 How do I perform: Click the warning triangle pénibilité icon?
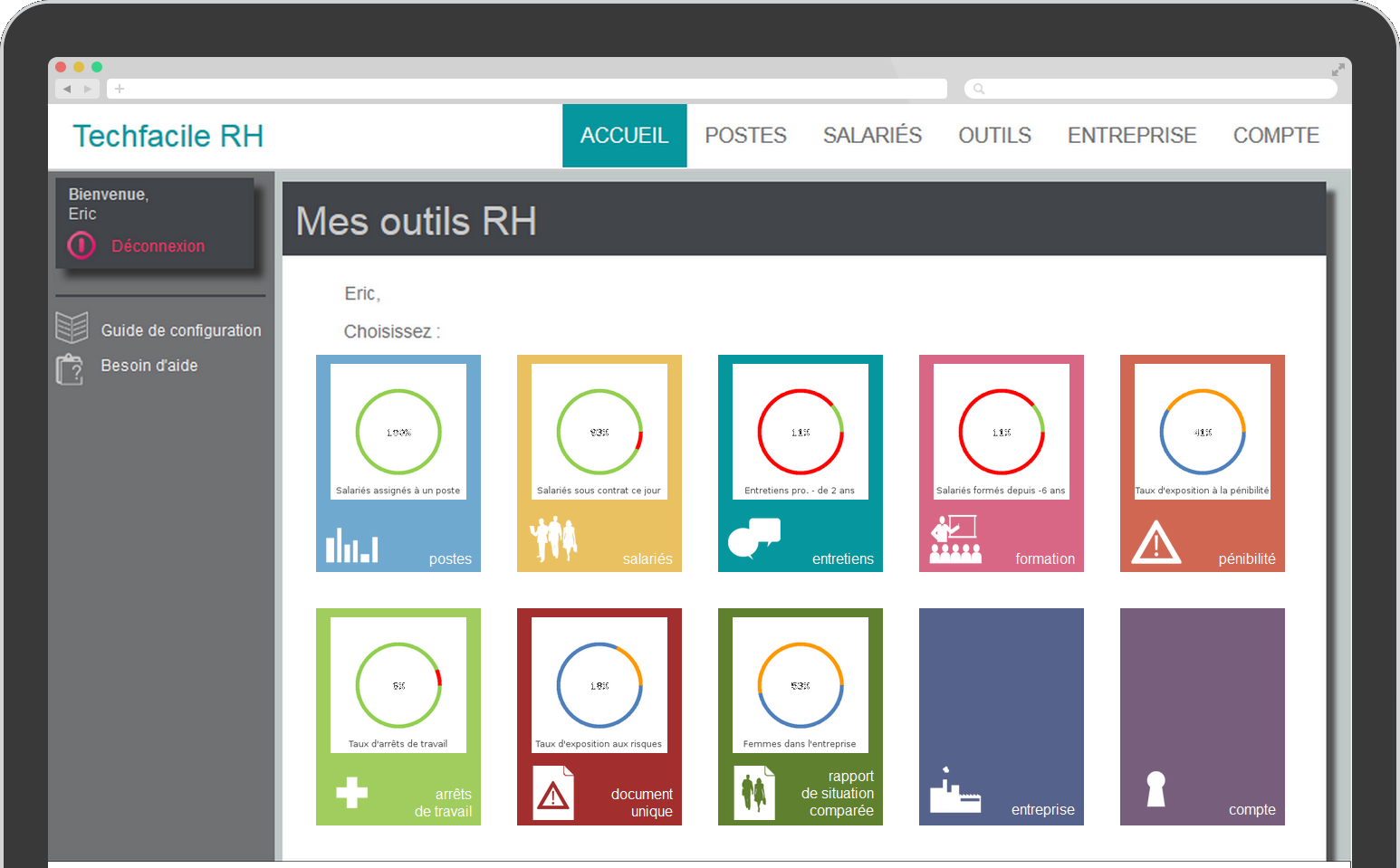point(1155,542)
